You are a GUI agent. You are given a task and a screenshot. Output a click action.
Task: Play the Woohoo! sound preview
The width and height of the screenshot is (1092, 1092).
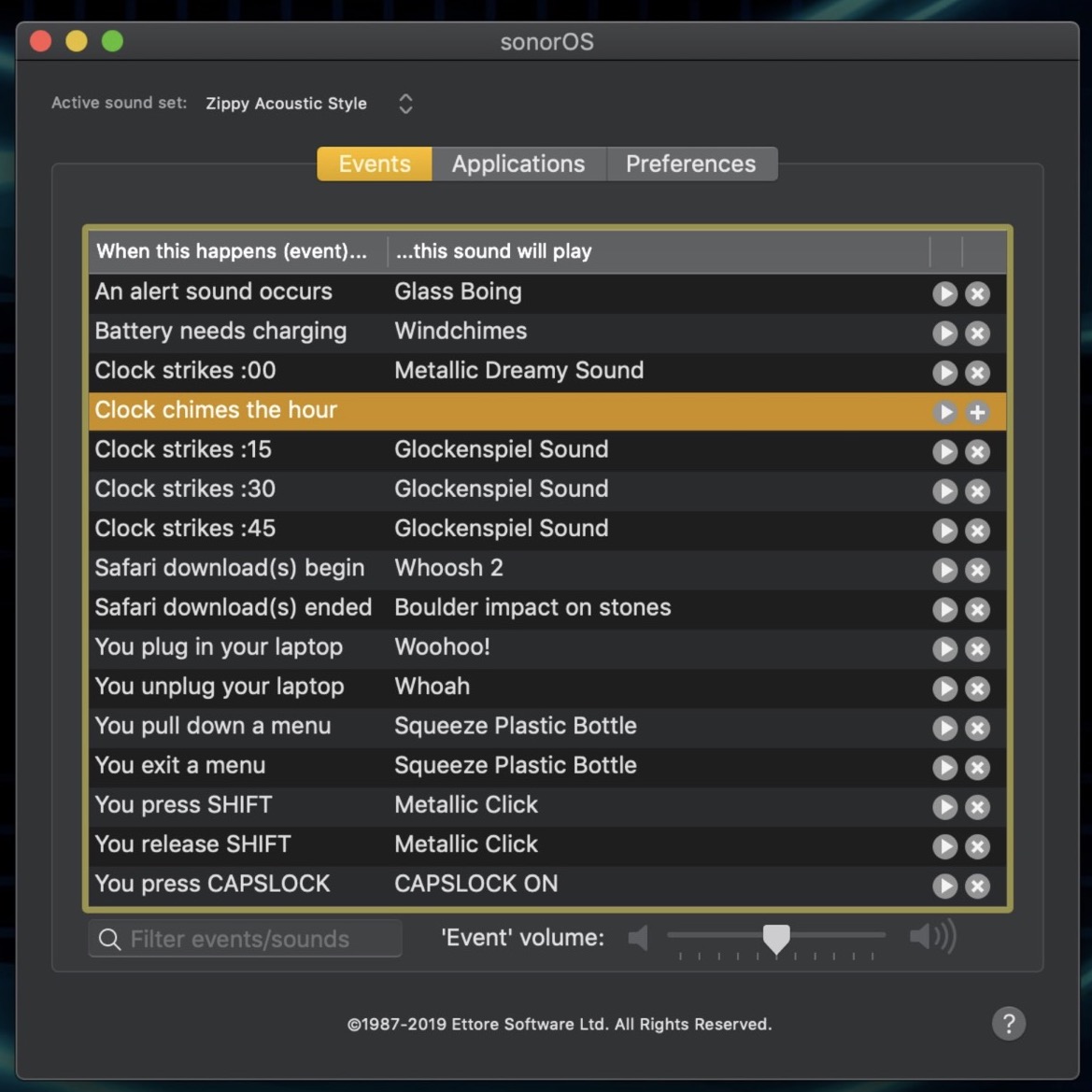[x=944, y=648]
